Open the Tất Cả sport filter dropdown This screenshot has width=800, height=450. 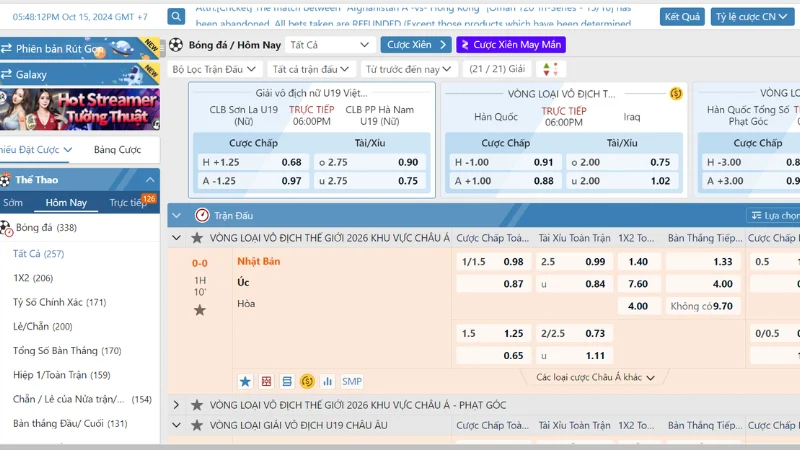pyautogui.click(x=330, y=45)
